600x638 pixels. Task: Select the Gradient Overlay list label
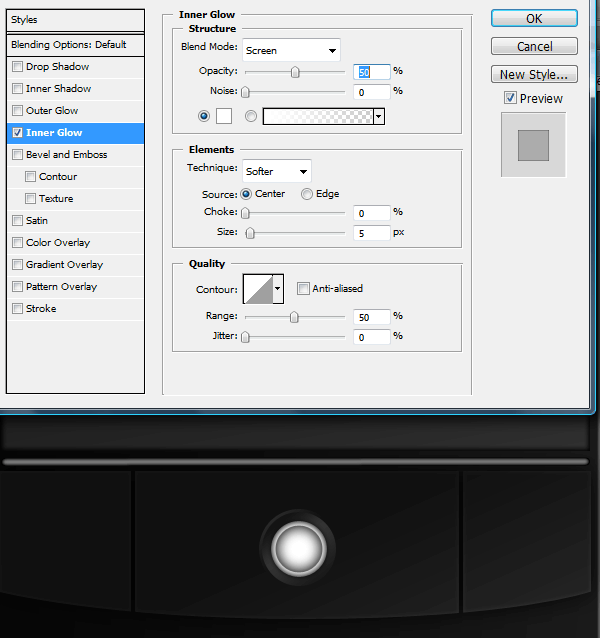click(64, 264)
